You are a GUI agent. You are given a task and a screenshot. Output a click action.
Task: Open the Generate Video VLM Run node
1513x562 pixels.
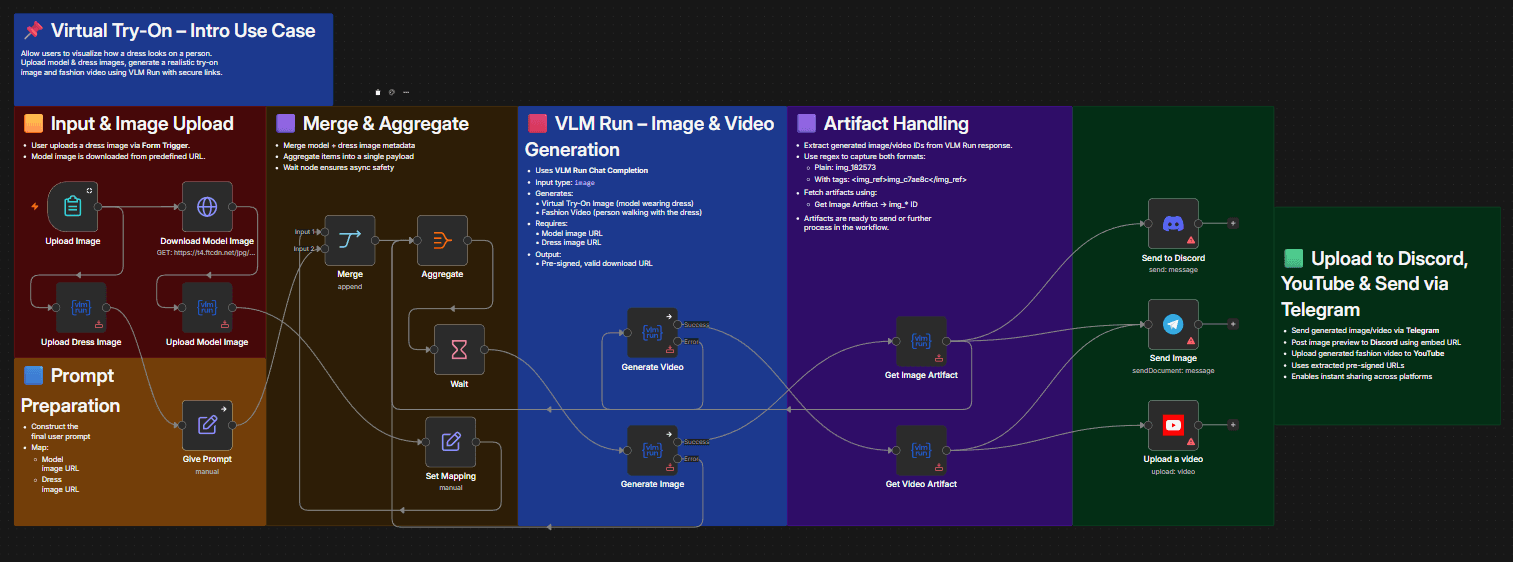click(652, 333)
